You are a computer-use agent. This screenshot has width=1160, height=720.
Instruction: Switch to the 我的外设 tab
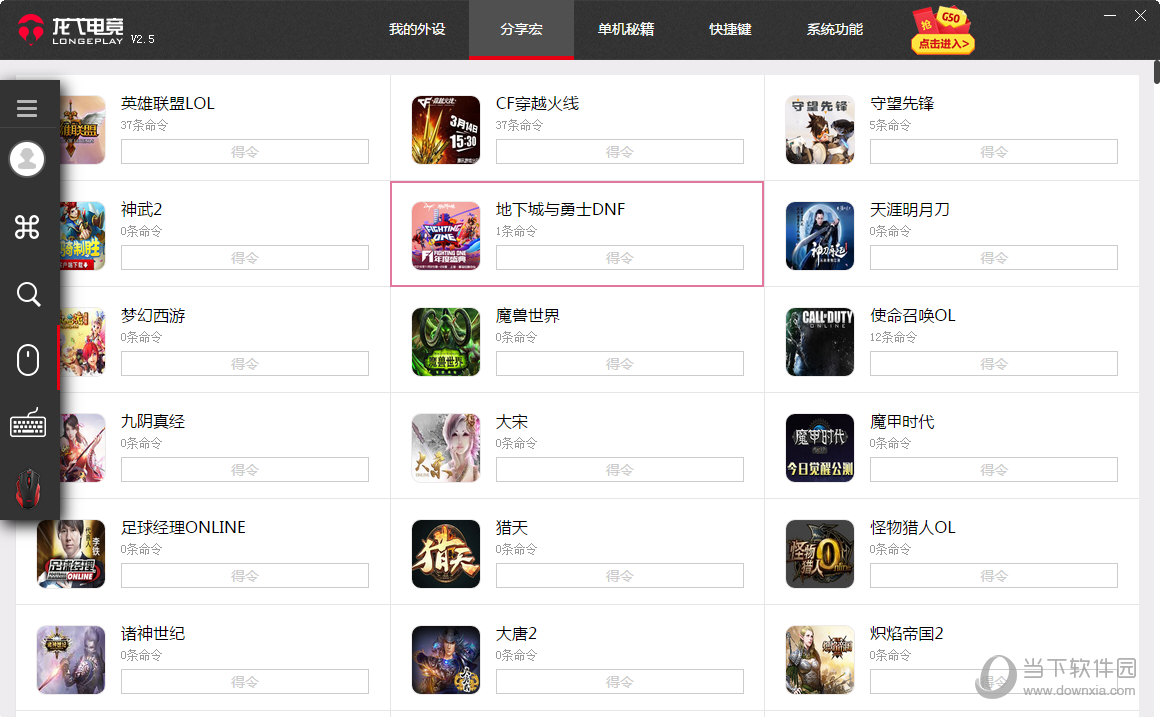click(x=417, y=30)
